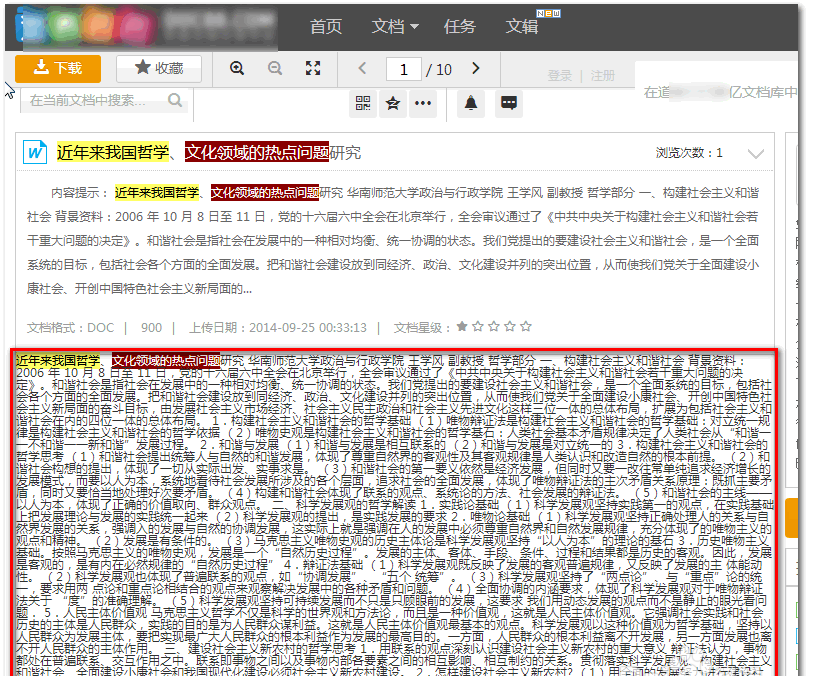817x676 pixels.
Task: Click the orange 下载 download button
Action: 58,68
